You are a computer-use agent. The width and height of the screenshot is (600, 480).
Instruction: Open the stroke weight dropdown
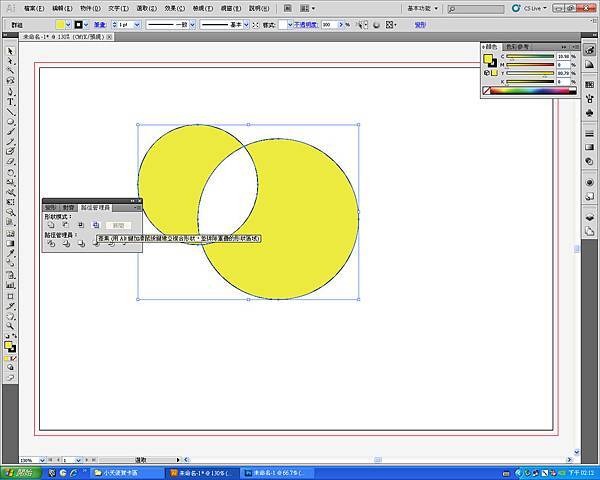[x=138, y=24]
